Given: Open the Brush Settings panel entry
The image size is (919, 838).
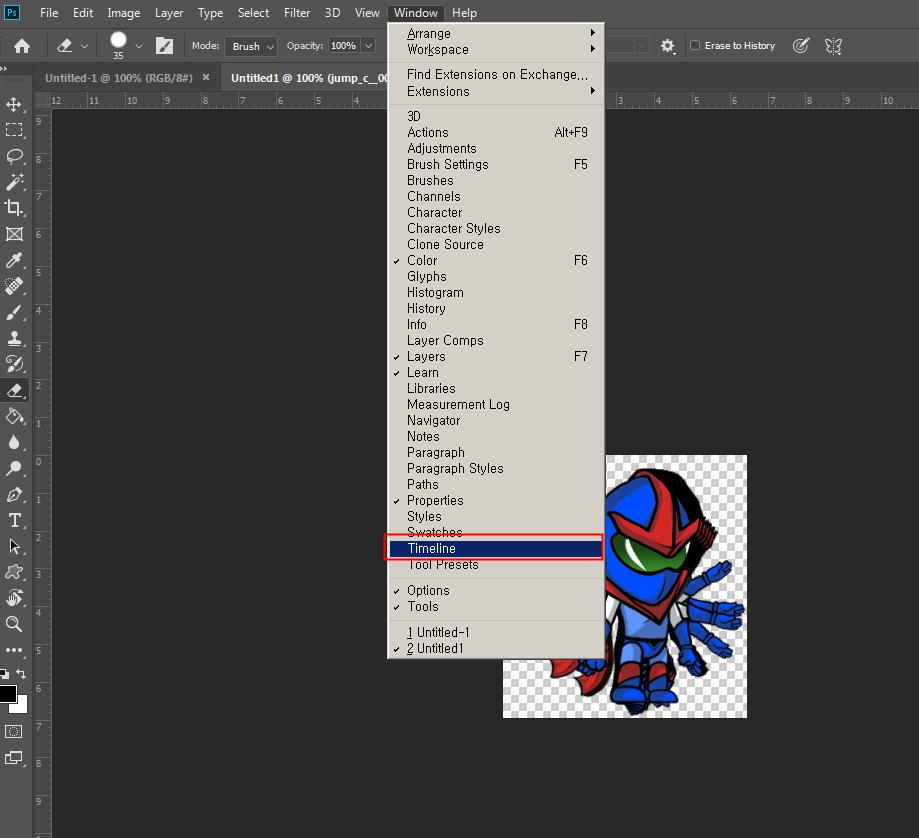Looking at the screenshot, I should pos(496,165).
